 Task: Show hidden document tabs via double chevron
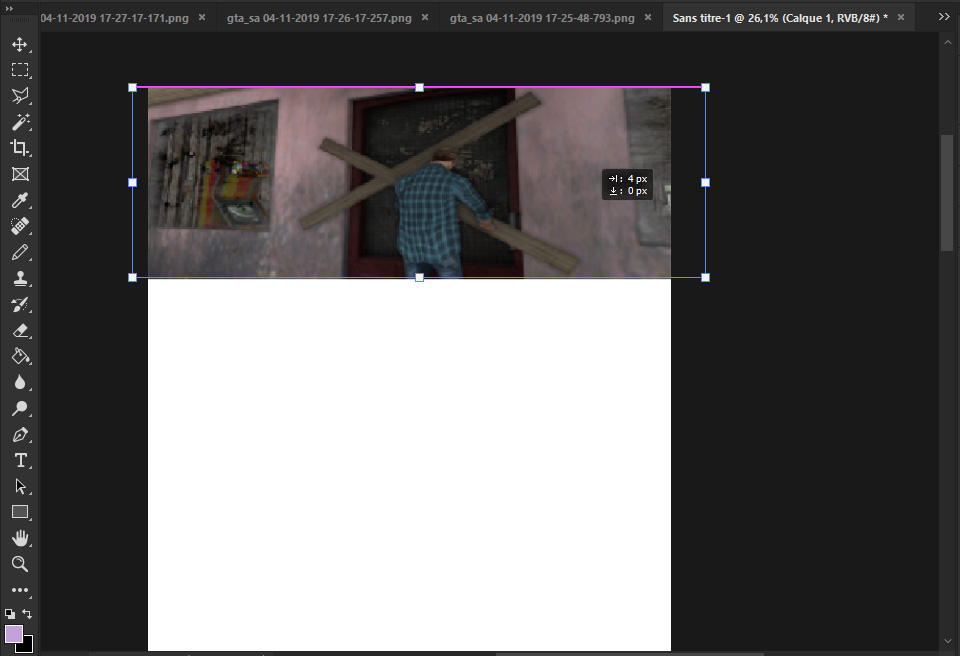[x=944, y=17]
